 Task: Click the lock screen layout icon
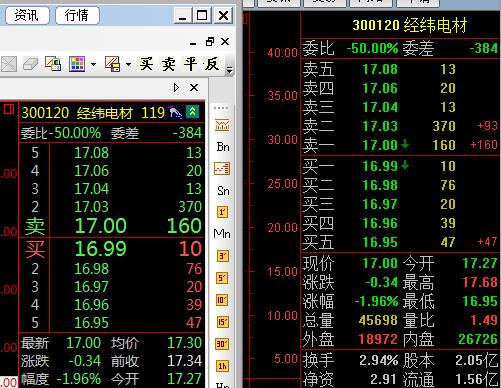click(x=53, y=64)
